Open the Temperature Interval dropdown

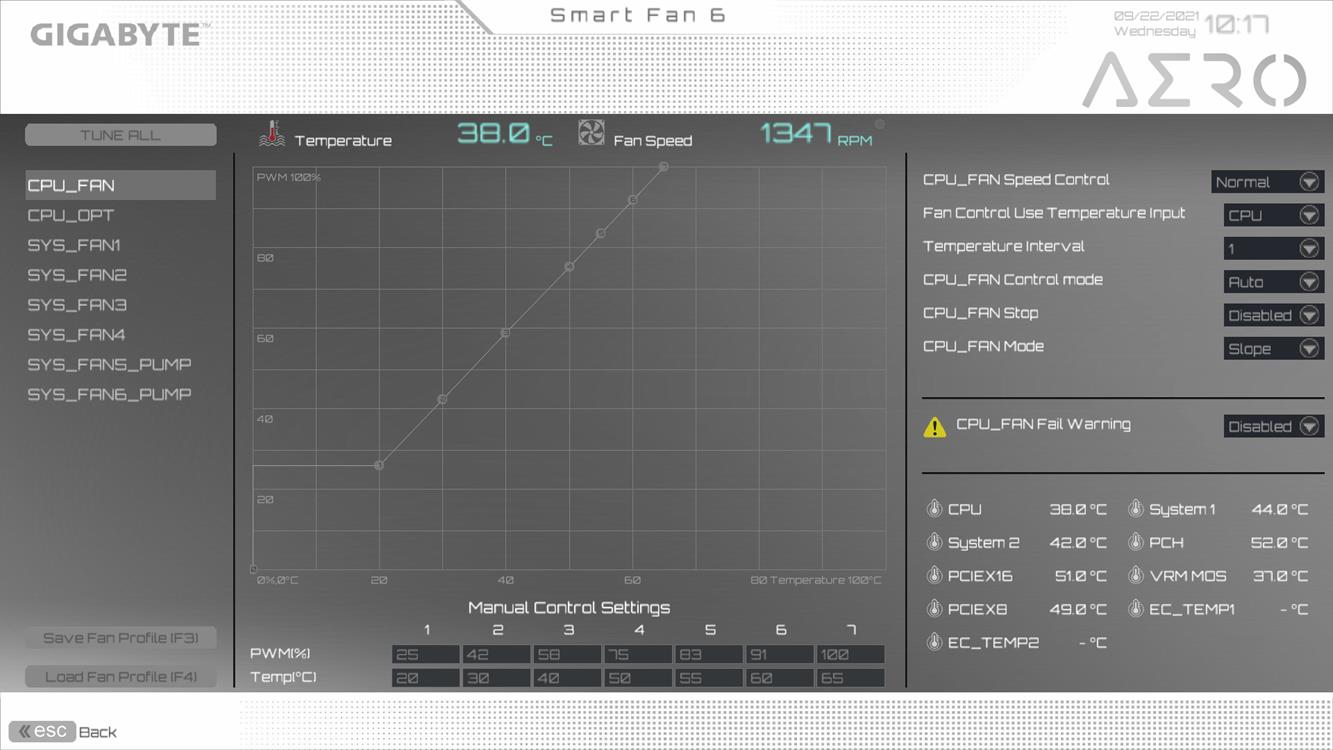(x=1273, y=249)
